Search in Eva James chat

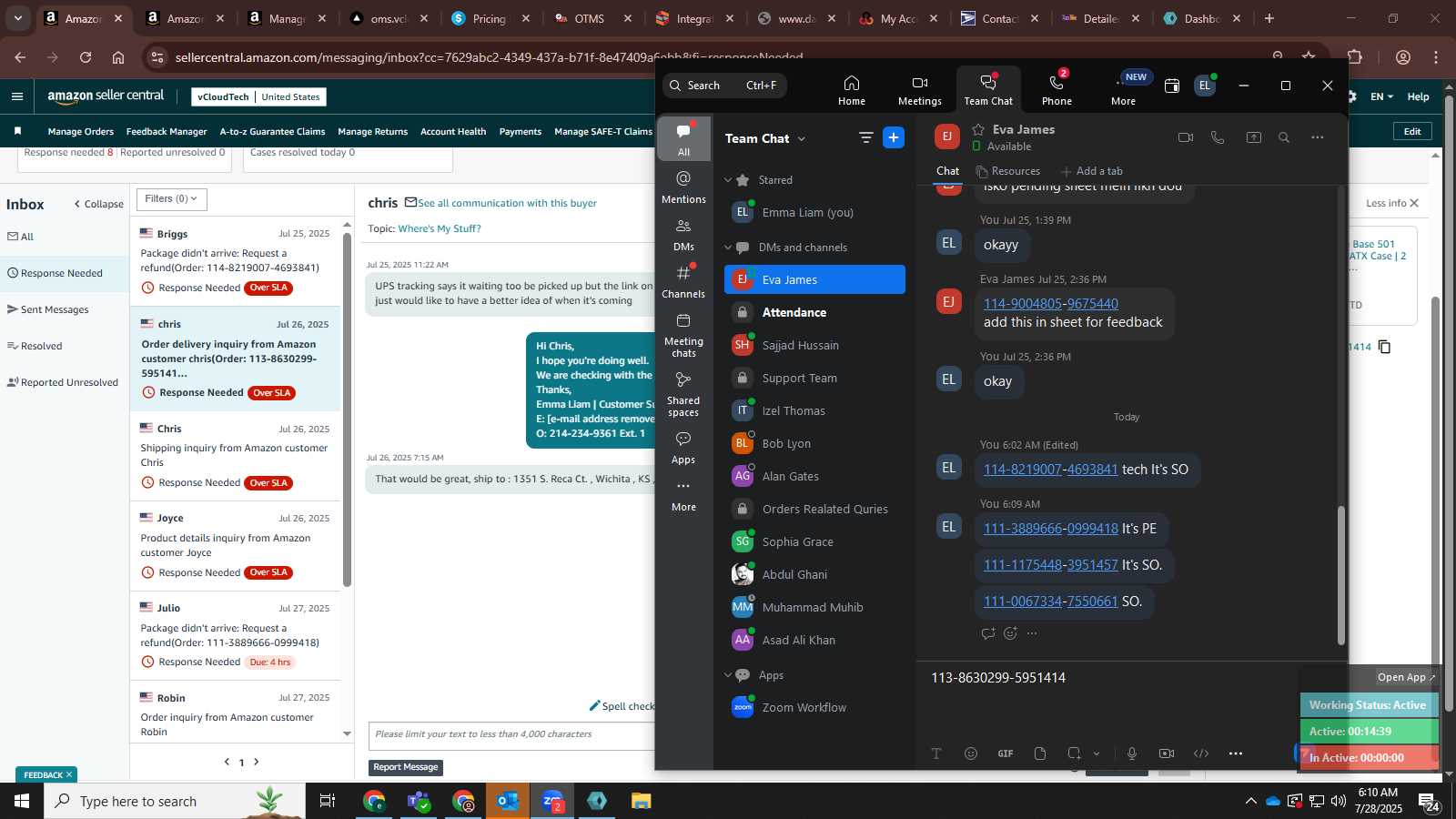(1284, 137)
